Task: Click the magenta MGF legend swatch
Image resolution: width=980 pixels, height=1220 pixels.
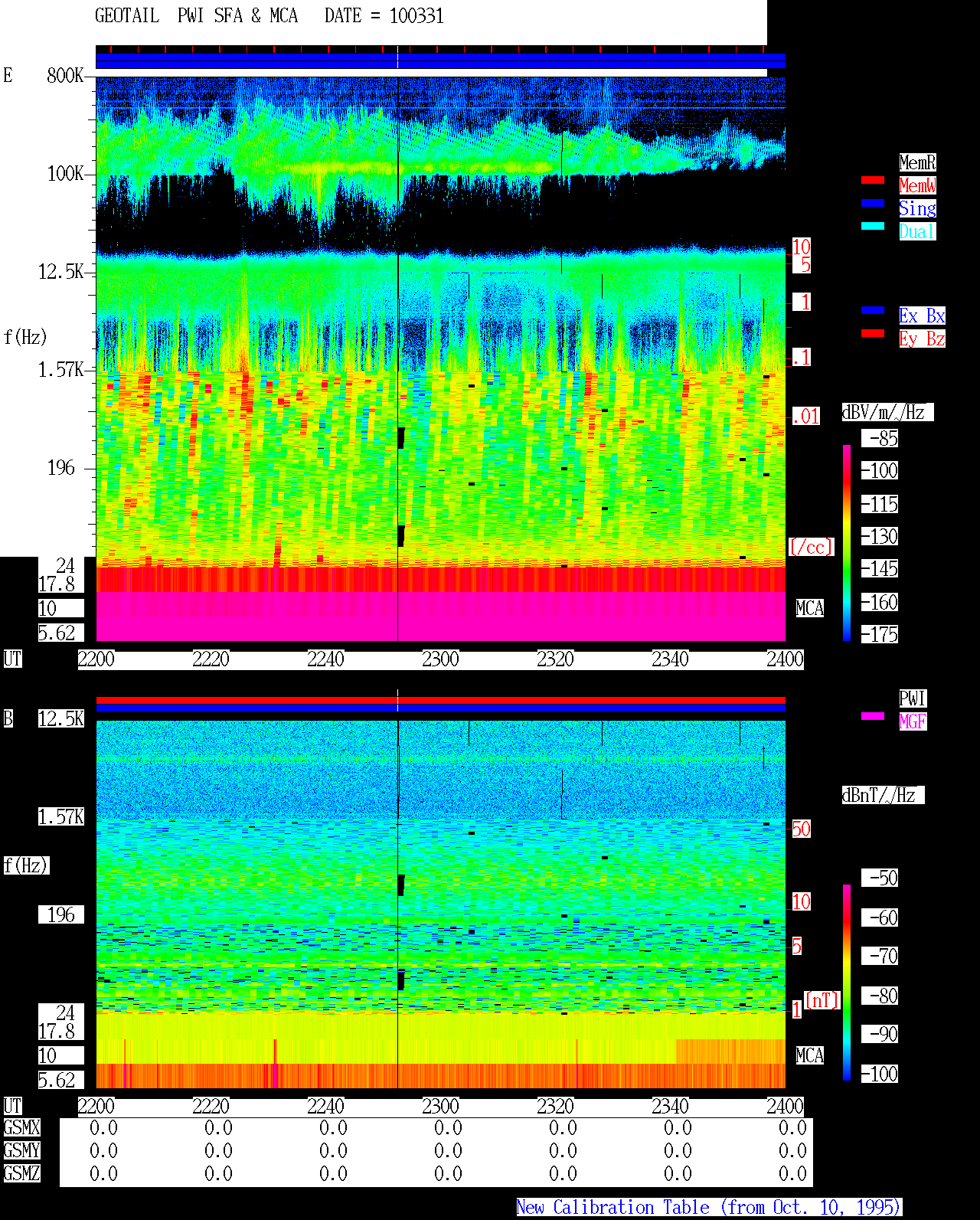Action: tap(873, 716)
